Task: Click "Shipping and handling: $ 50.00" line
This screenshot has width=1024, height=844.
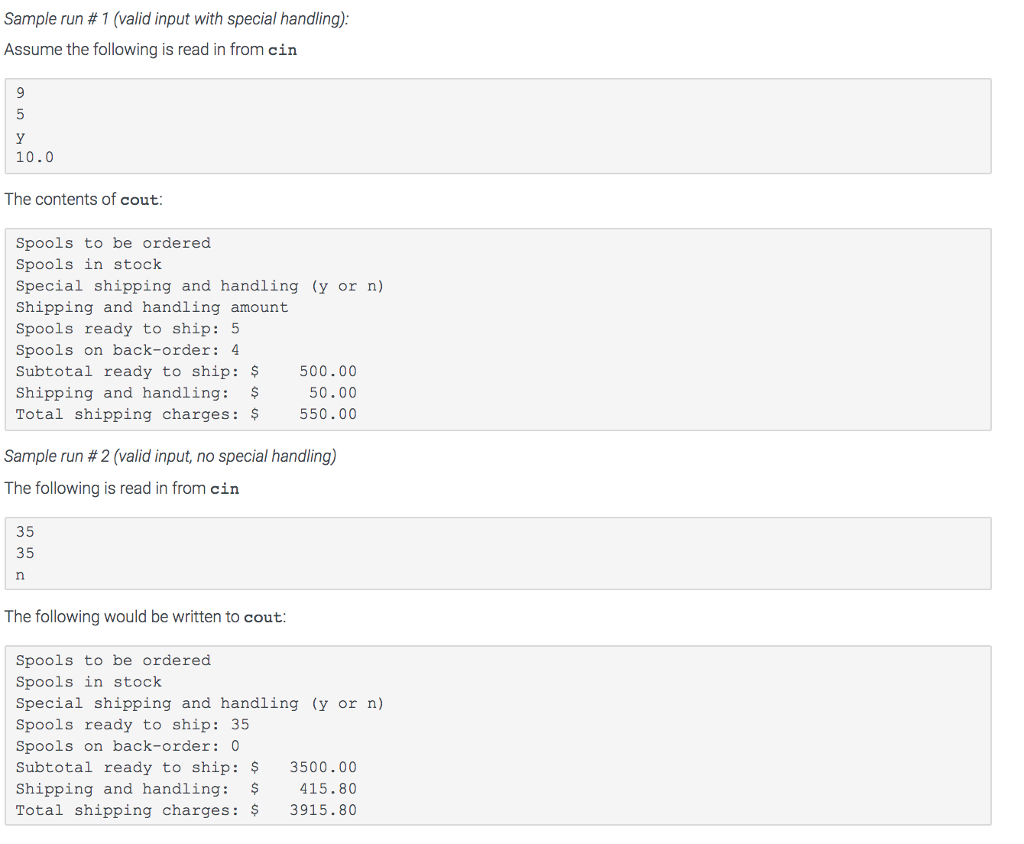Action: coord(185,392)
